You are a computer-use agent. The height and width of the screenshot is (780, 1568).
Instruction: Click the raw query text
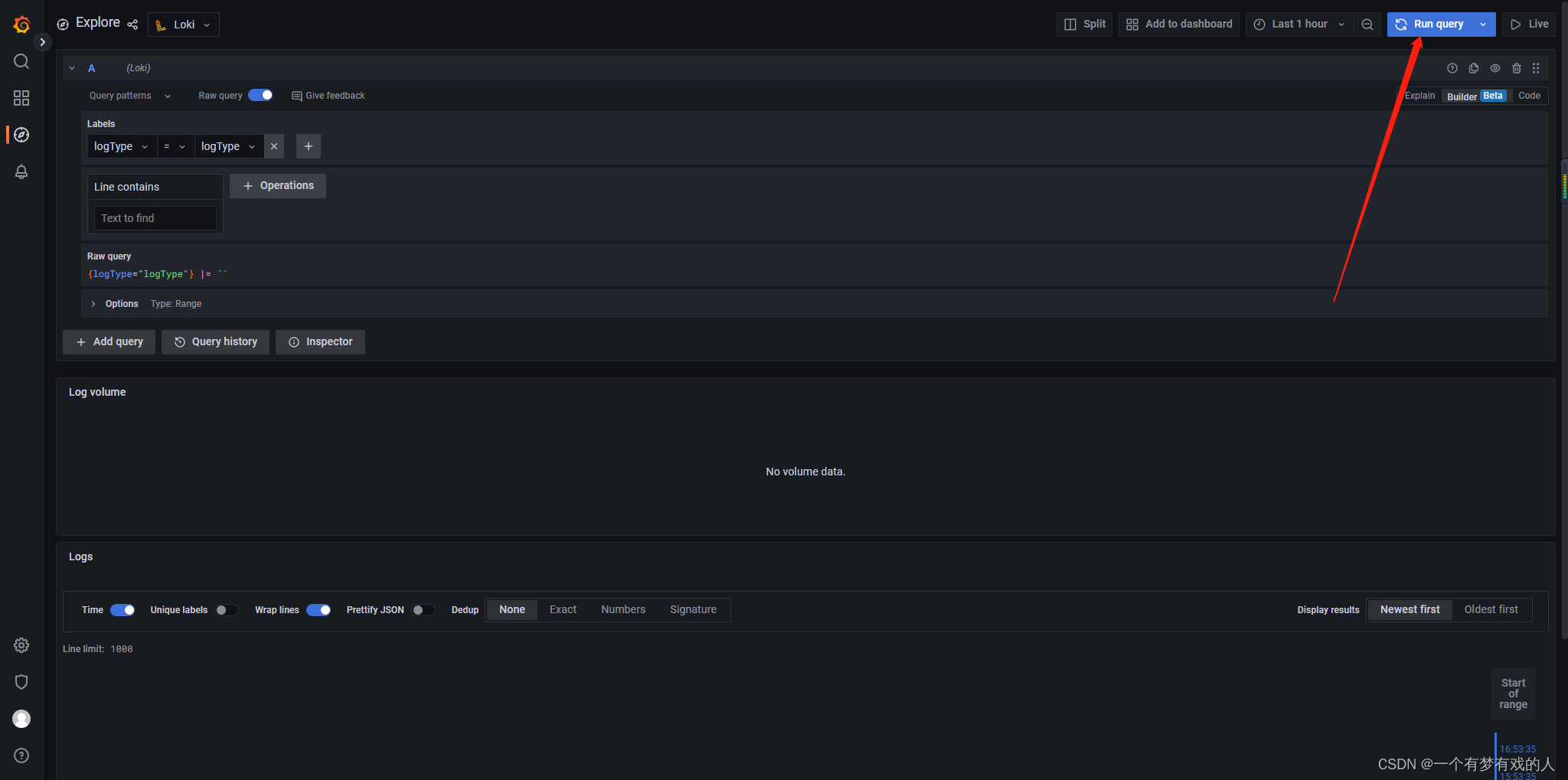coord(157,274)
